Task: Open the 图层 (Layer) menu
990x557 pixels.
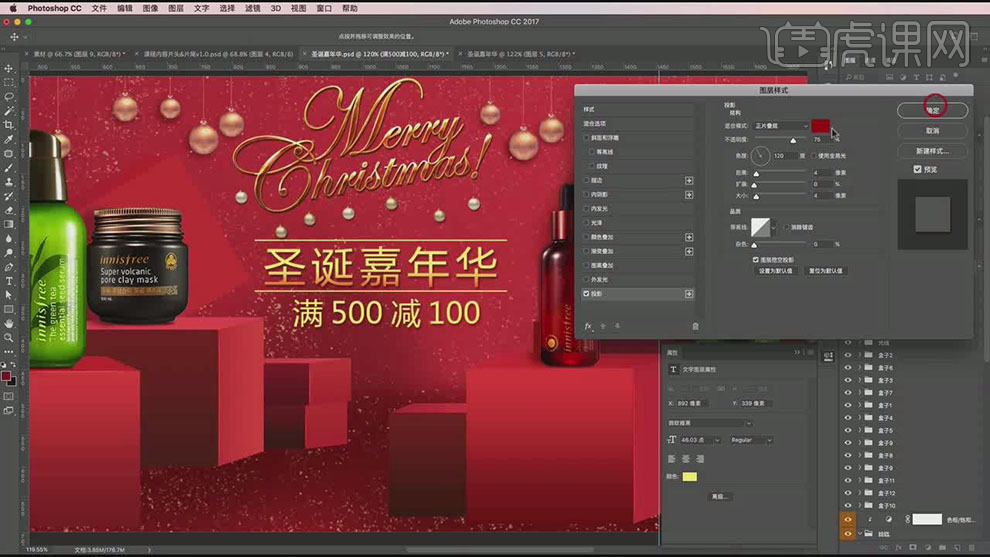Action: (176, 8)
